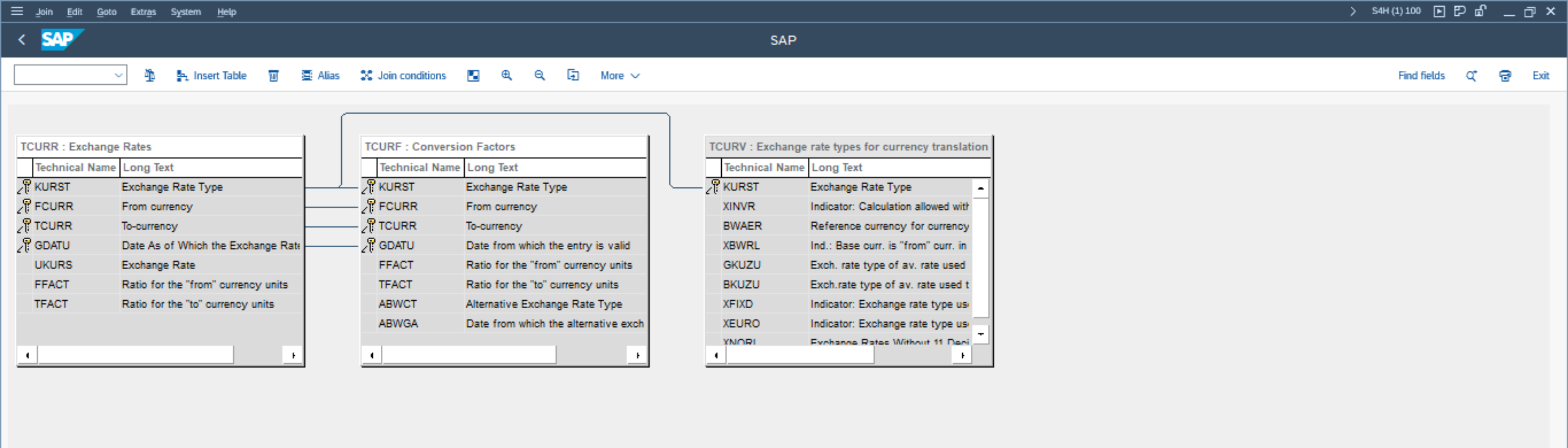
Task: Open the Goto menu
Action: coord(107,12)
